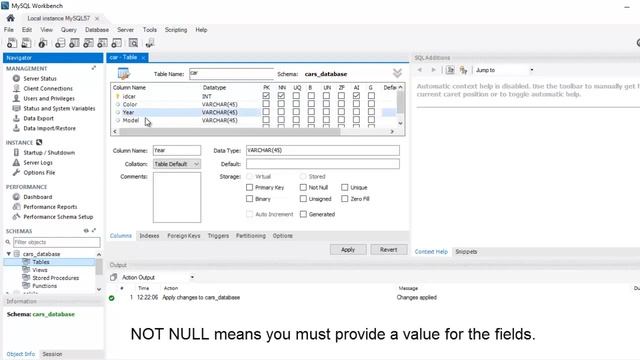
Task: Click the Revert button
Action: click(x=388, y=249)
